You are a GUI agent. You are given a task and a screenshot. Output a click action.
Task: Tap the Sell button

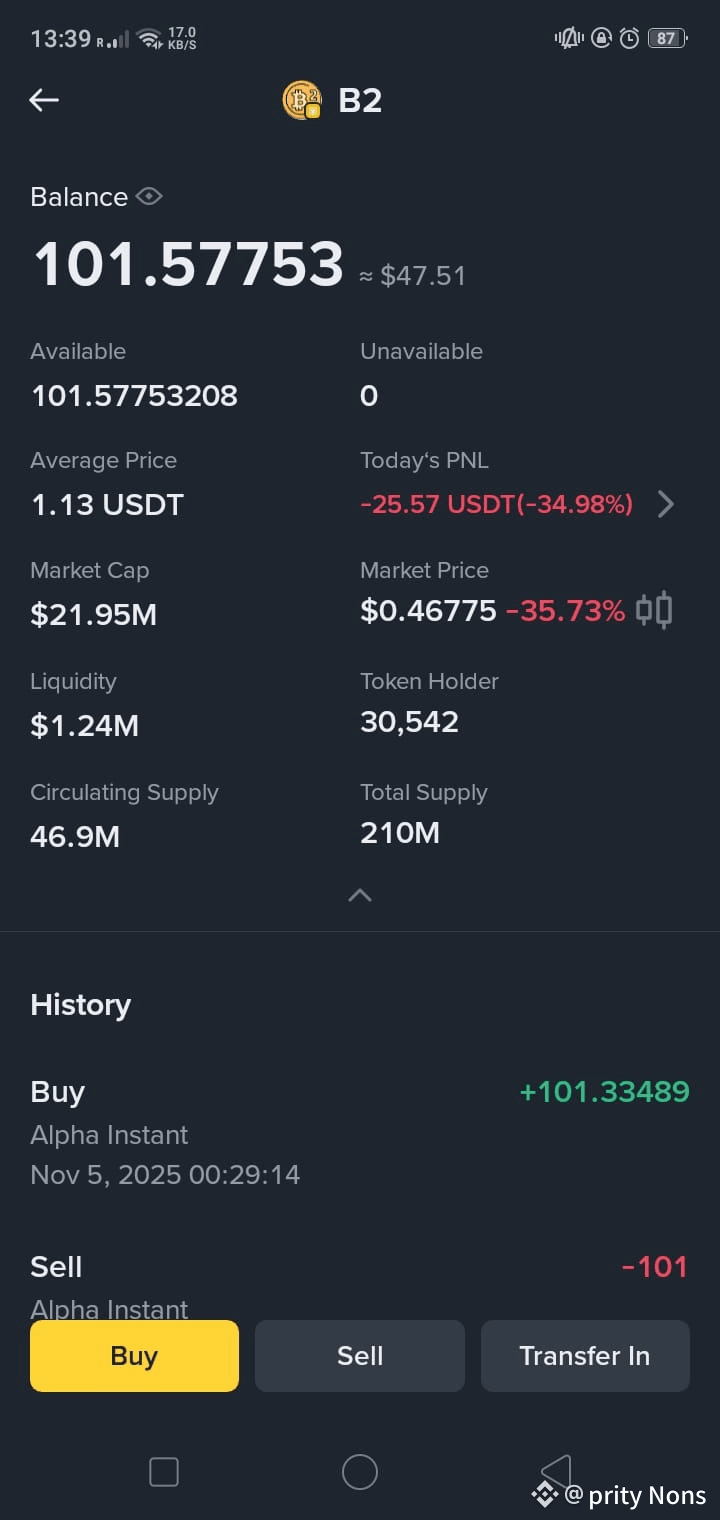[360, 1356]
